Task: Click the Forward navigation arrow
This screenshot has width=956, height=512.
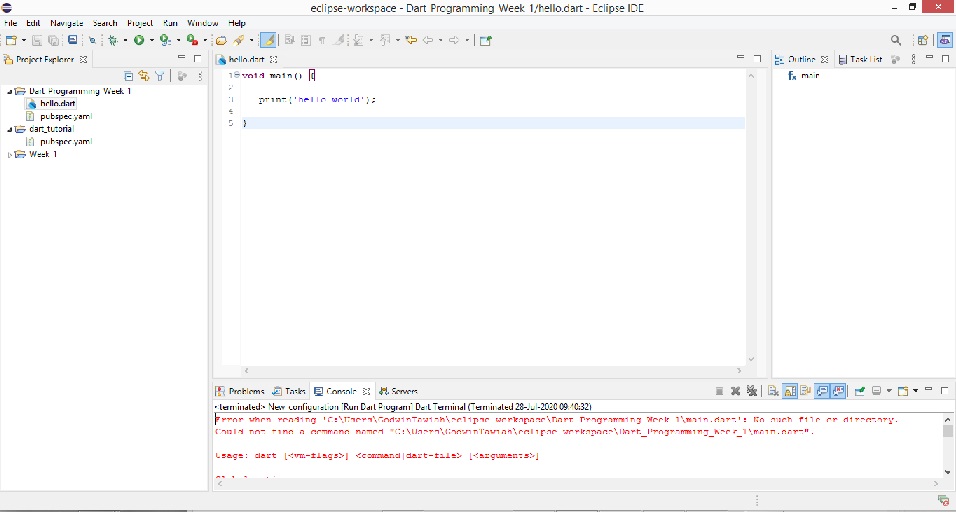Action: coord(454,40)
